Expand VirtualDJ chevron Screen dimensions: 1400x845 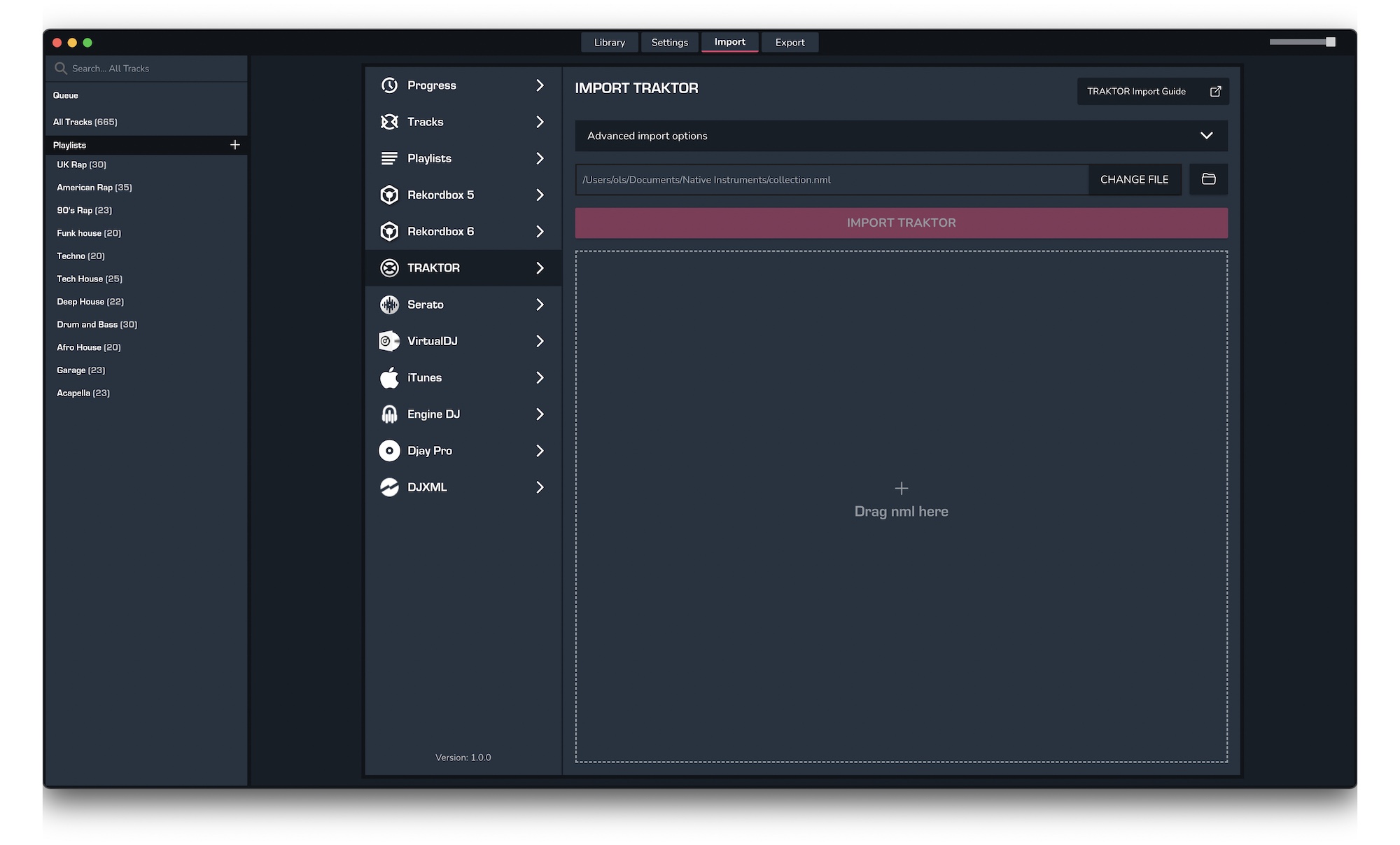pyautogui.click(x=540, y=341)
